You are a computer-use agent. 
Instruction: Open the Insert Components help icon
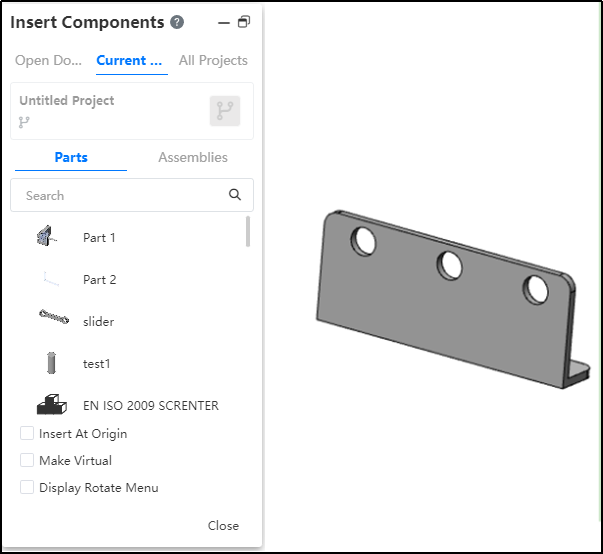tap(177, 22)
